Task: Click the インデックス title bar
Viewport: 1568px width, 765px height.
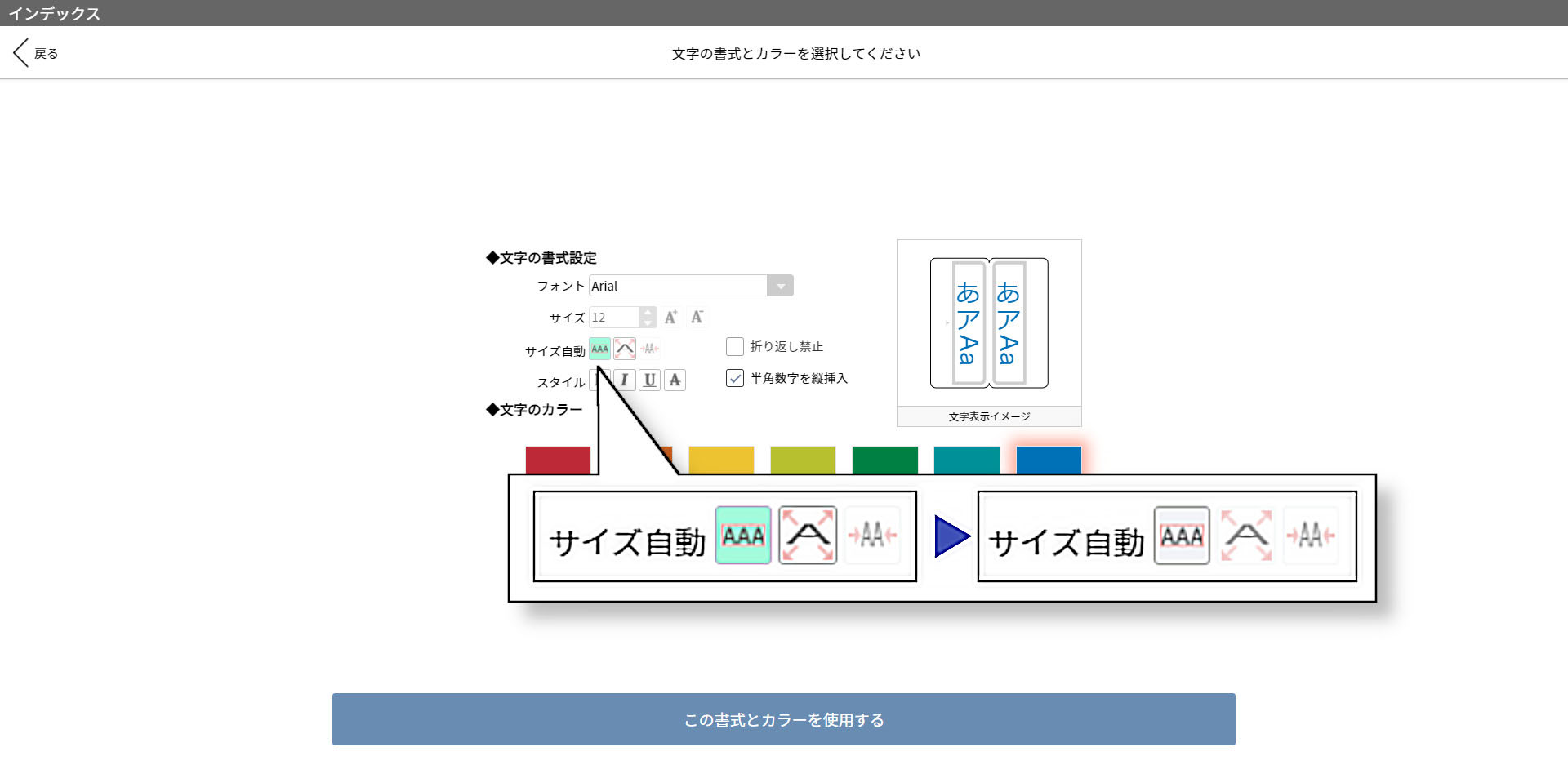Action: (x=55, y=13)
